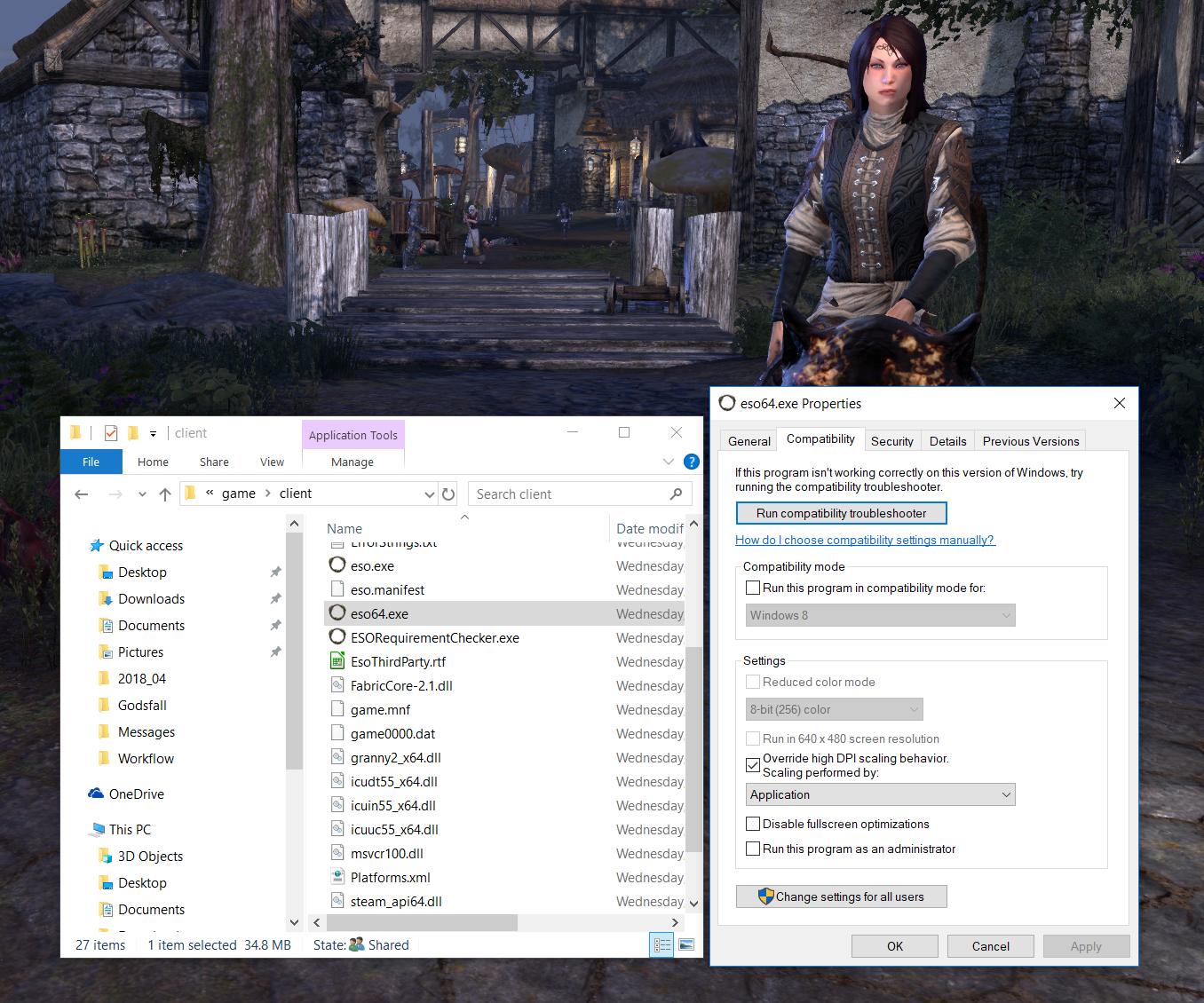Screen dimensions: 1204x1003
Task: Switch to details view icon in status bar
Action: pyautogui.click(x=662, y=945)
